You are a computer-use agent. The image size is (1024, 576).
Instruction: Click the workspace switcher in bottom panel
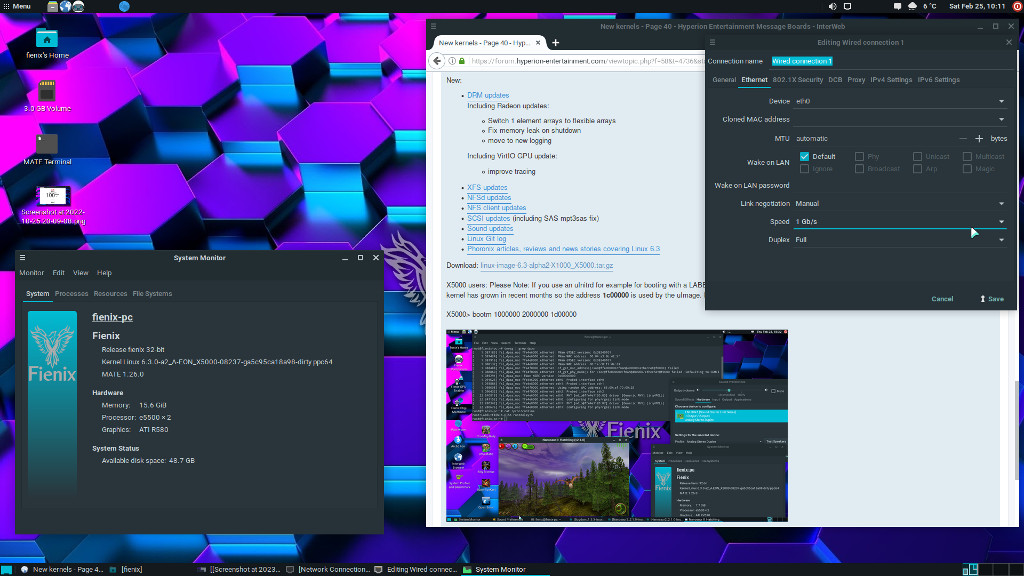coord(993,569)
